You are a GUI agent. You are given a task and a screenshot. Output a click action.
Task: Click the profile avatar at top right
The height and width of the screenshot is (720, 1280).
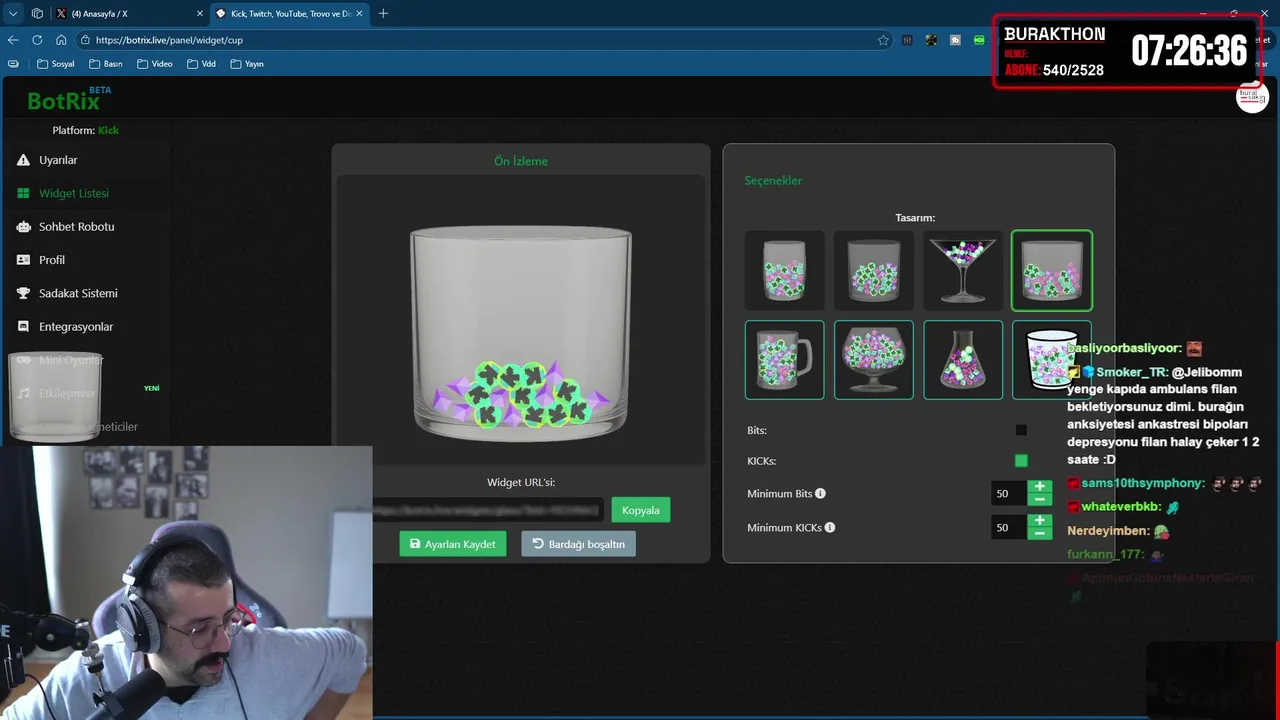1252,97
